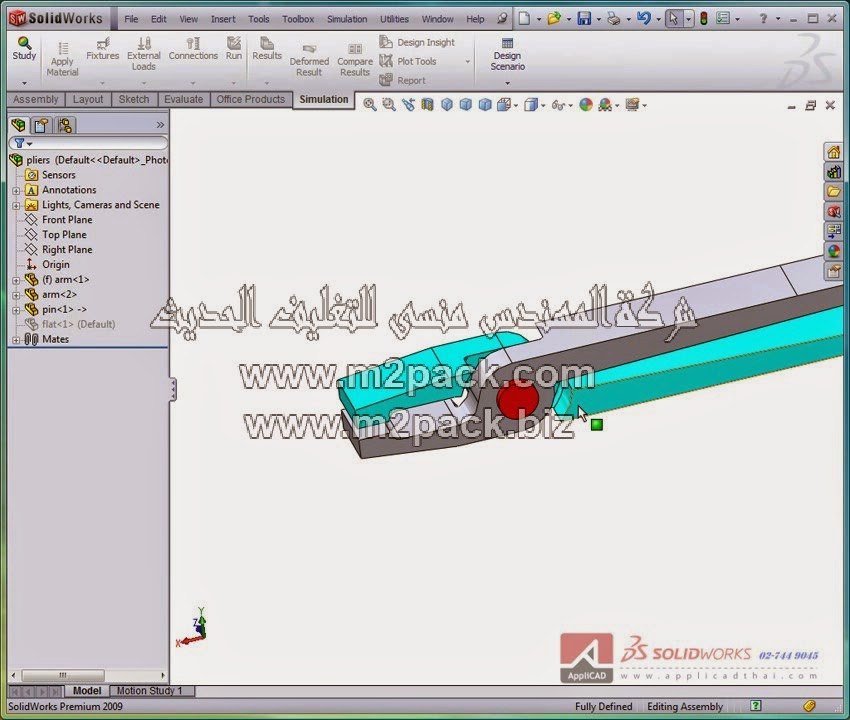Open Apply Scene icon
This screenshot has height=720, width=850.
click(x=605, y=105)
